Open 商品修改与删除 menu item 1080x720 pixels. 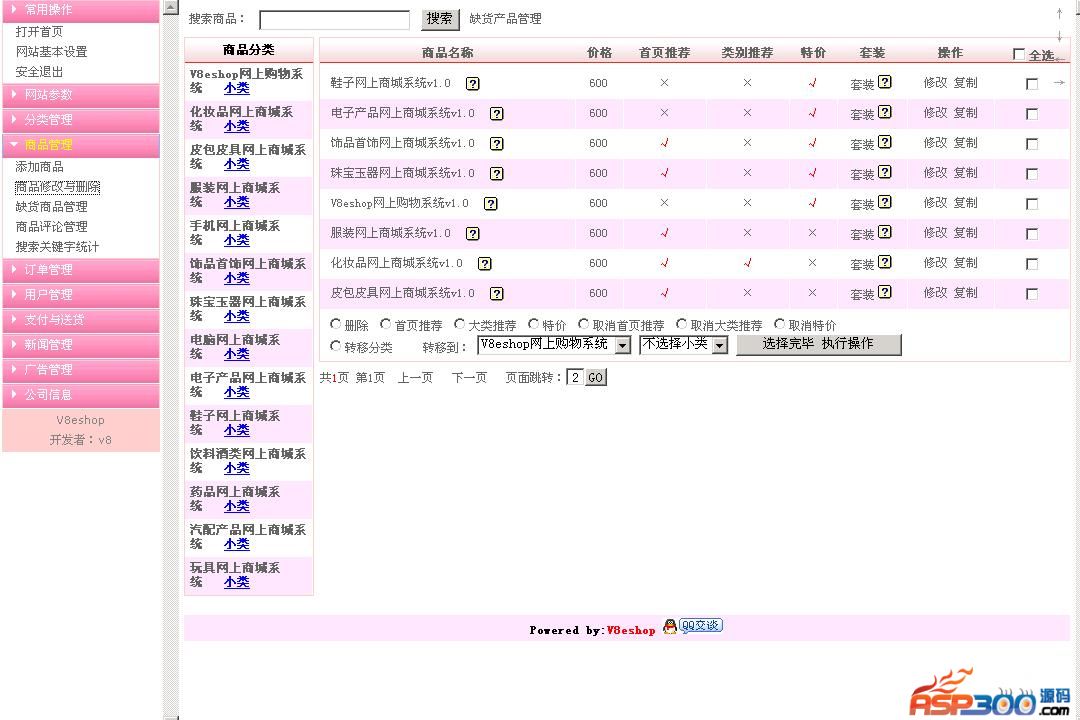(58, 187)
